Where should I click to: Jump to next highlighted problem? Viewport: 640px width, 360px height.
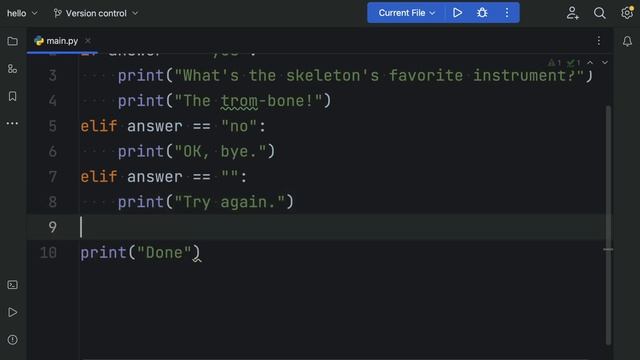605,63
